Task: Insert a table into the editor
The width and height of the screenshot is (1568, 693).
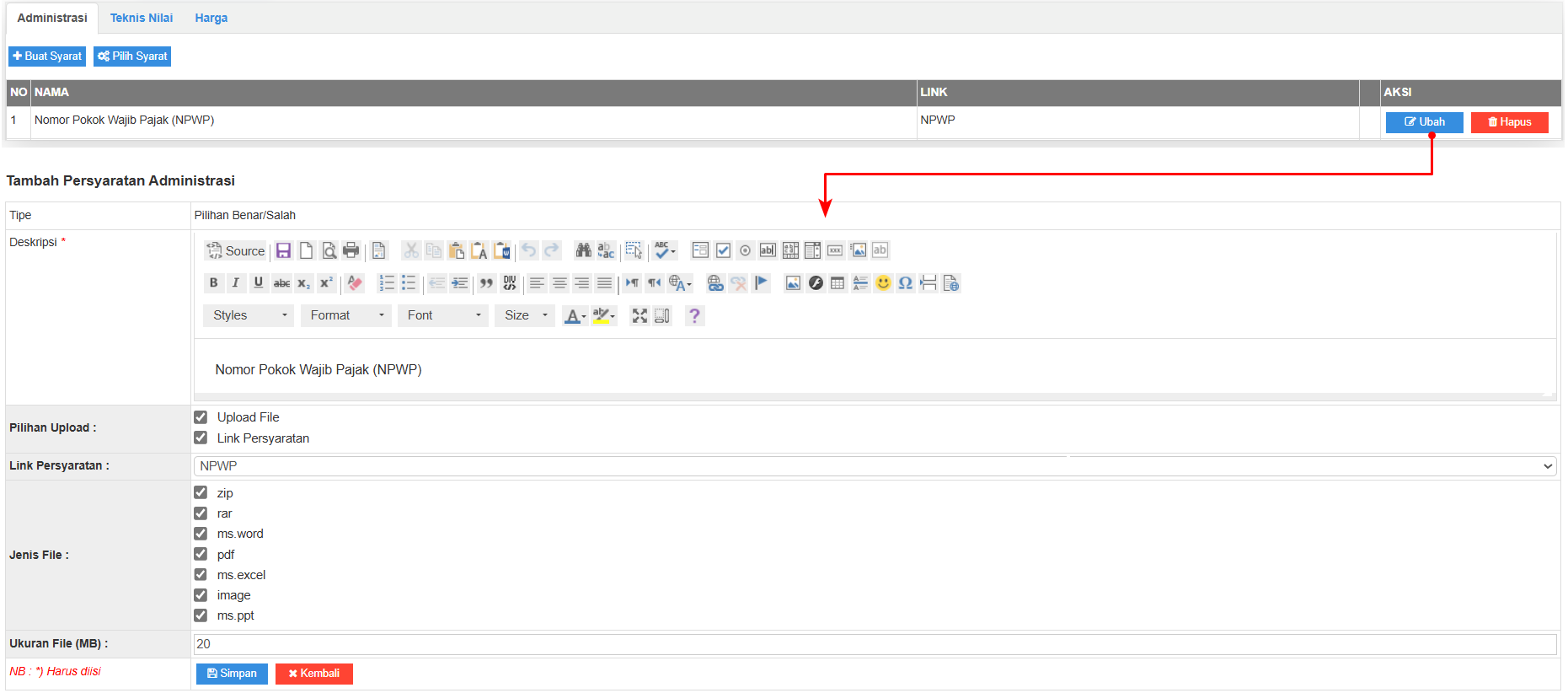Action: [x=838, y=283]
